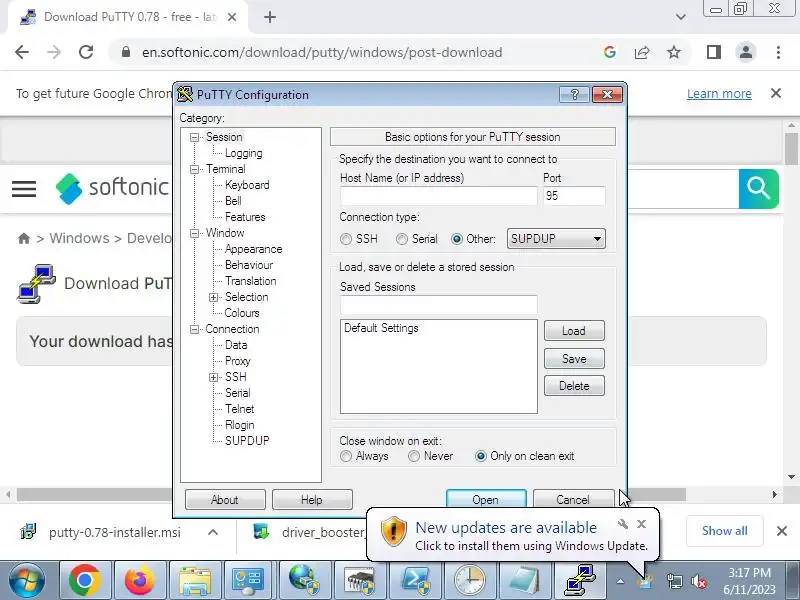This screenshot has width=800, height=600.
Task: Click the network icon in system tray
Action: 674,581
